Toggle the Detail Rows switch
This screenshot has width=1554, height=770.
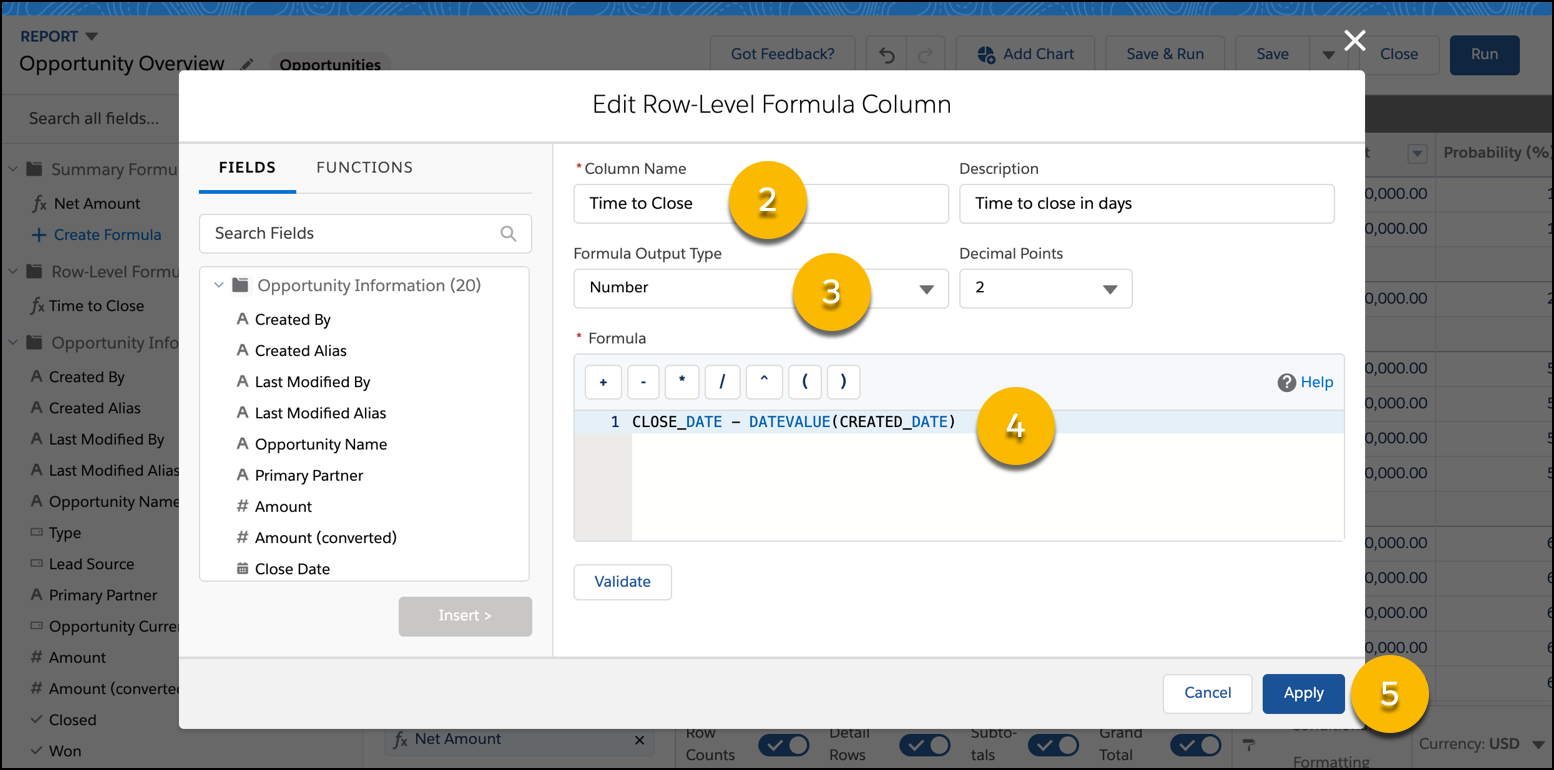(x=925, y=746)
